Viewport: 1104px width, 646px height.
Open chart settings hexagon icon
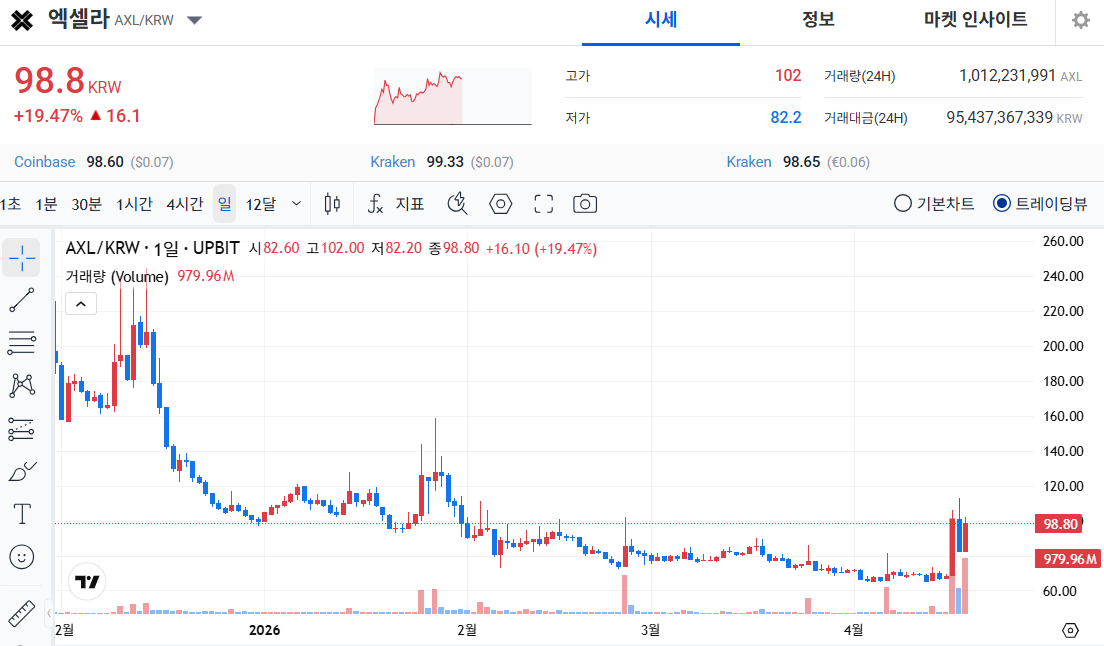point(501,204)
